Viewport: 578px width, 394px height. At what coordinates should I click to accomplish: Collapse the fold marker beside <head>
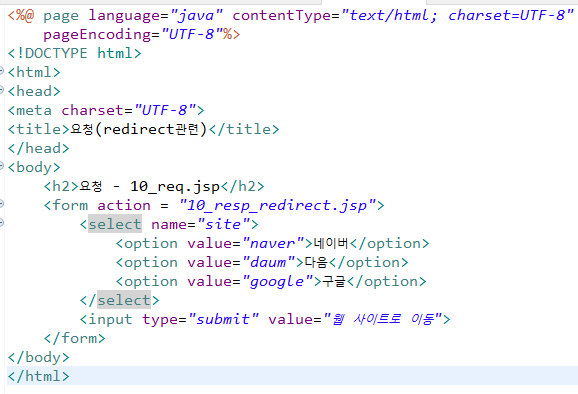click(1, 89)
